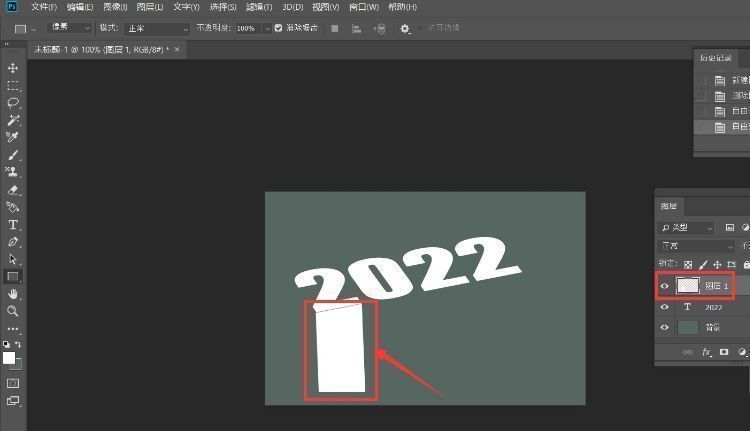This screenshot has width=750, height=431.
Task: Select the Hand tool
Action: point(13,294)
